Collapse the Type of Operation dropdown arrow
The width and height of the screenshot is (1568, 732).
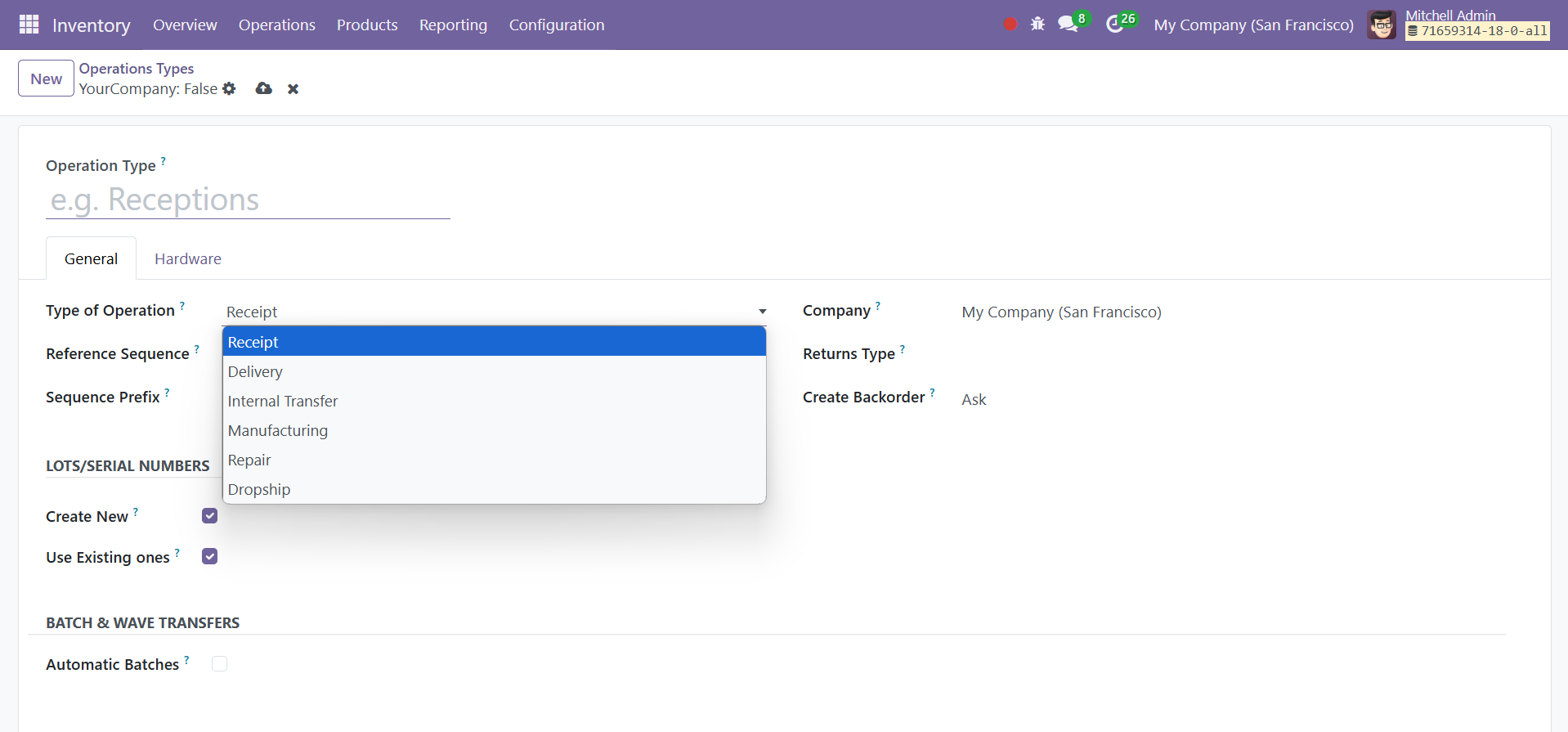point(762,312)
